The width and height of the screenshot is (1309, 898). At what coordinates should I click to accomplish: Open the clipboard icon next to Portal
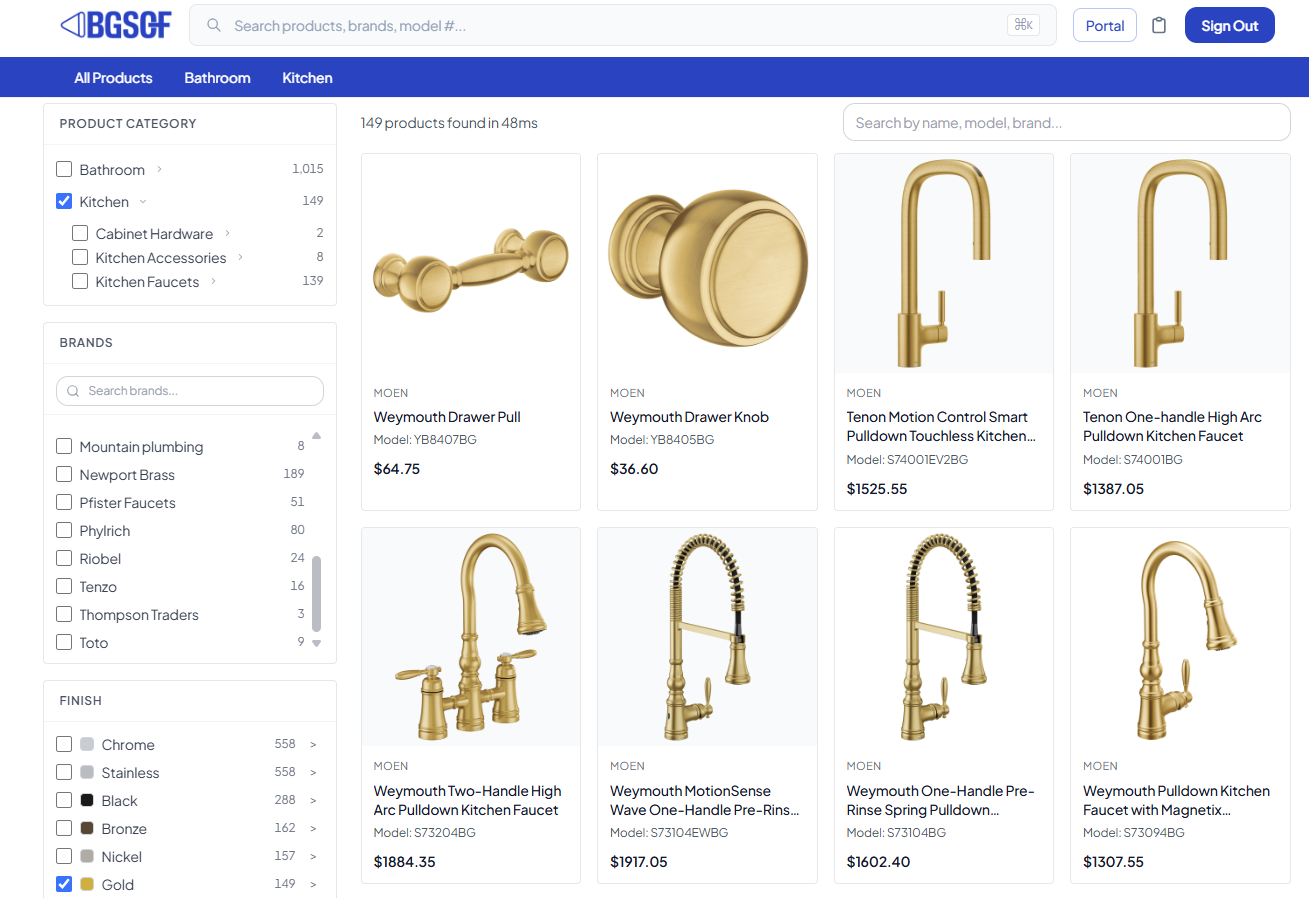[x=1159, y=25]
